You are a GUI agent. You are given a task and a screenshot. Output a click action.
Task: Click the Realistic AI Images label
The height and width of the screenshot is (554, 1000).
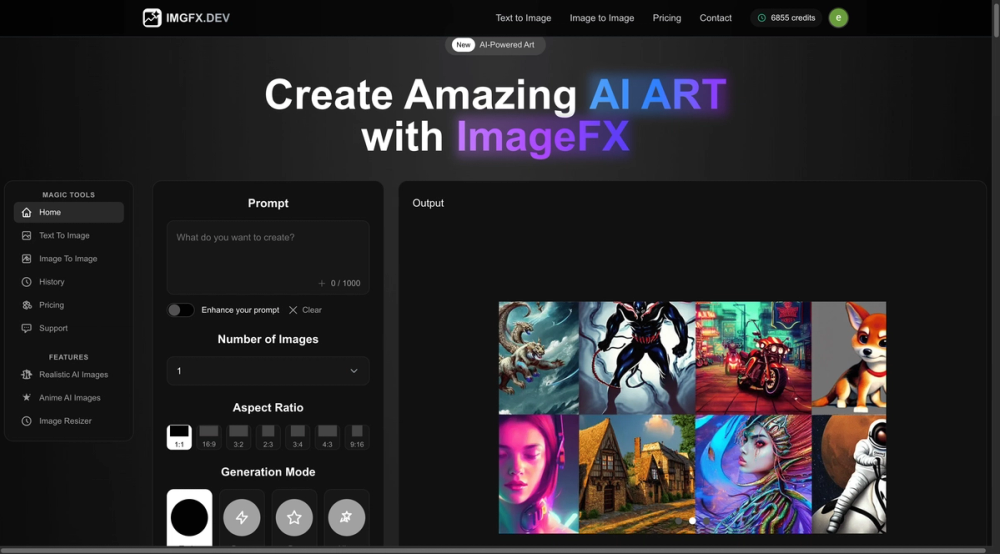pyautogui.click(x=73, y=375)
